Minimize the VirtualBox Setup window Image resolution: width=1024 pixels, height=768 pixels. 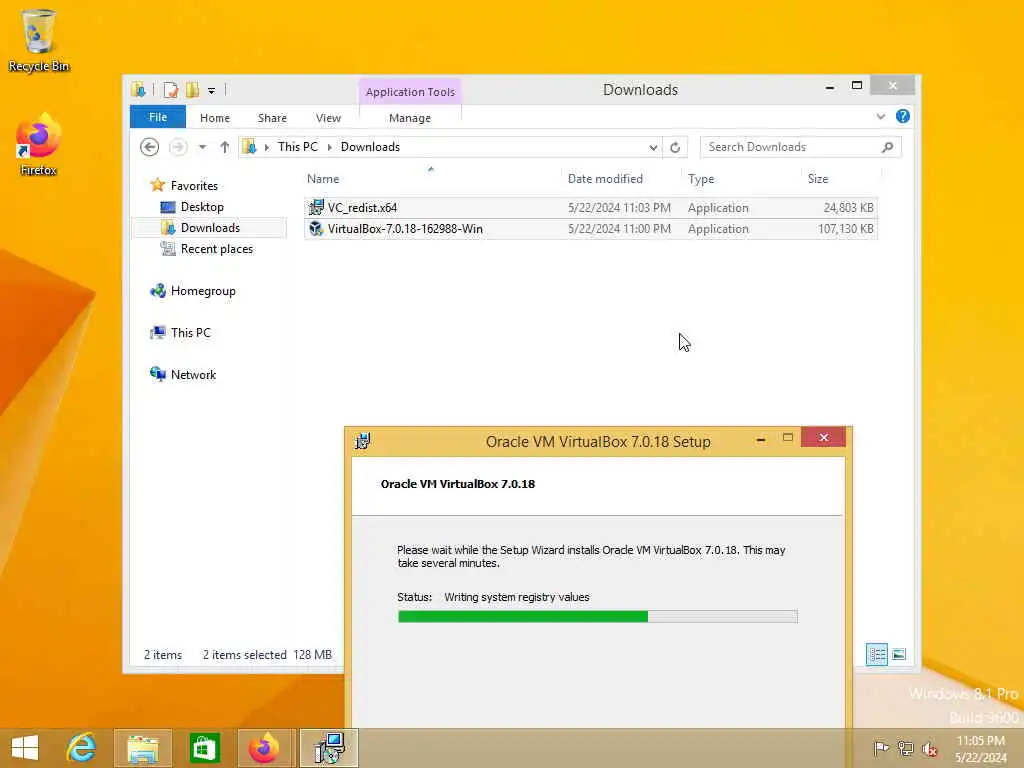(x=761, y=440)
